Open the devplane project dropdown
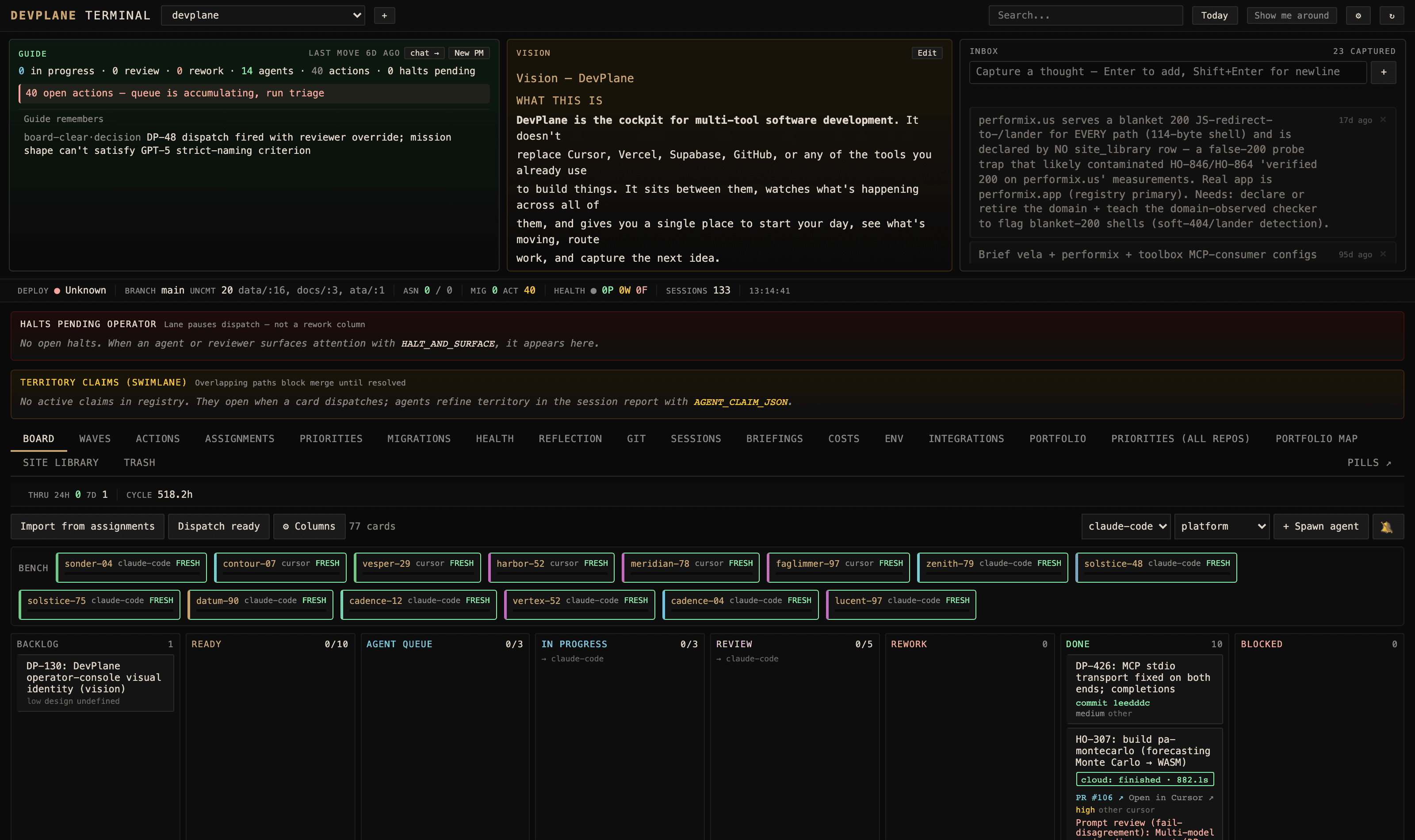Viewport: 1415px width, 840px height. pyautogui.click(x=263, y=15)
